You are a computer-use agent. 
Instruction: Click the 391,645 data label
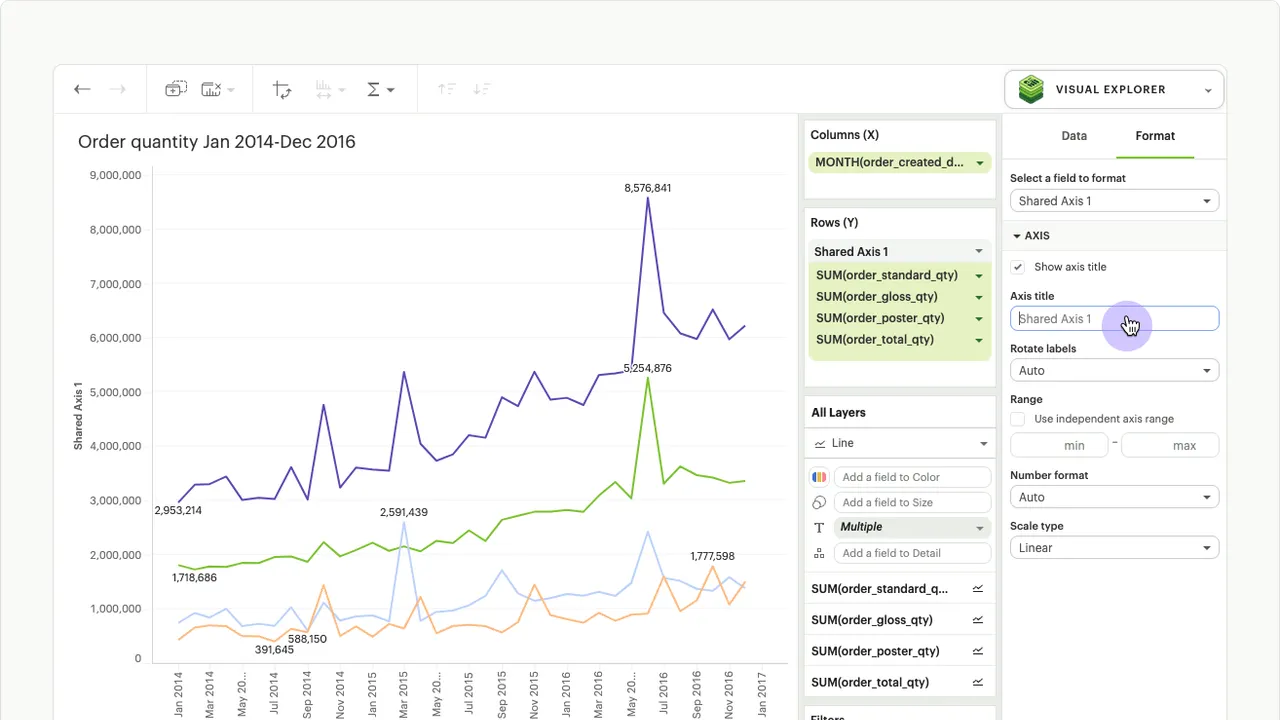tap(274, 649)
